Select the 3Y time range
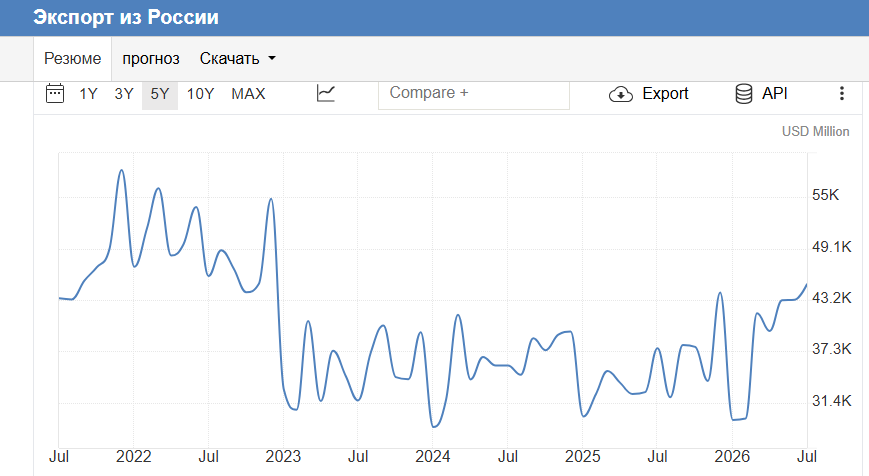The width and height of the screenshot is (869, 476). (124, 94)
